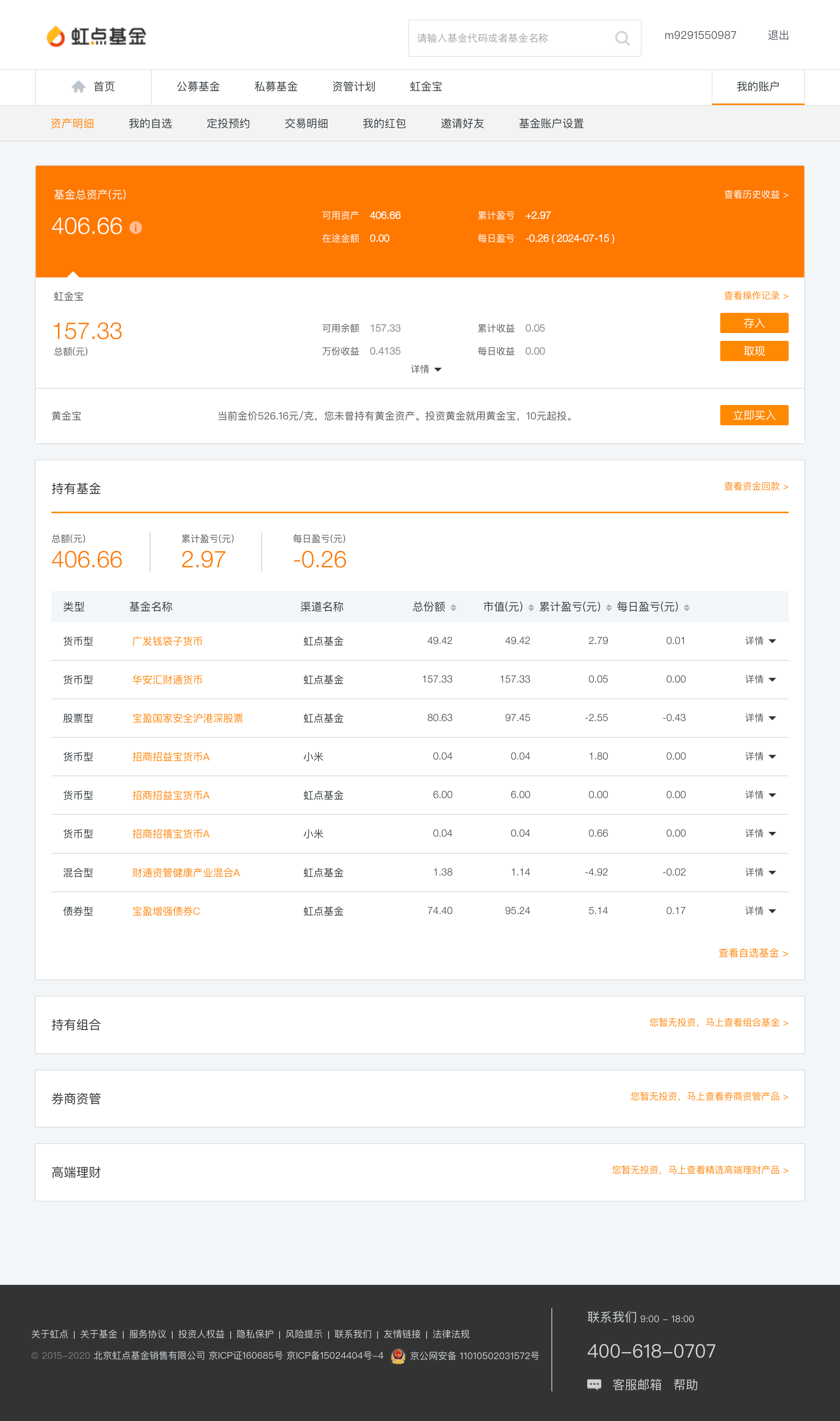Screen dimensions: 840x1421
Task: Click 立即买入 for 黄金宝
Action: pos(754,415)
